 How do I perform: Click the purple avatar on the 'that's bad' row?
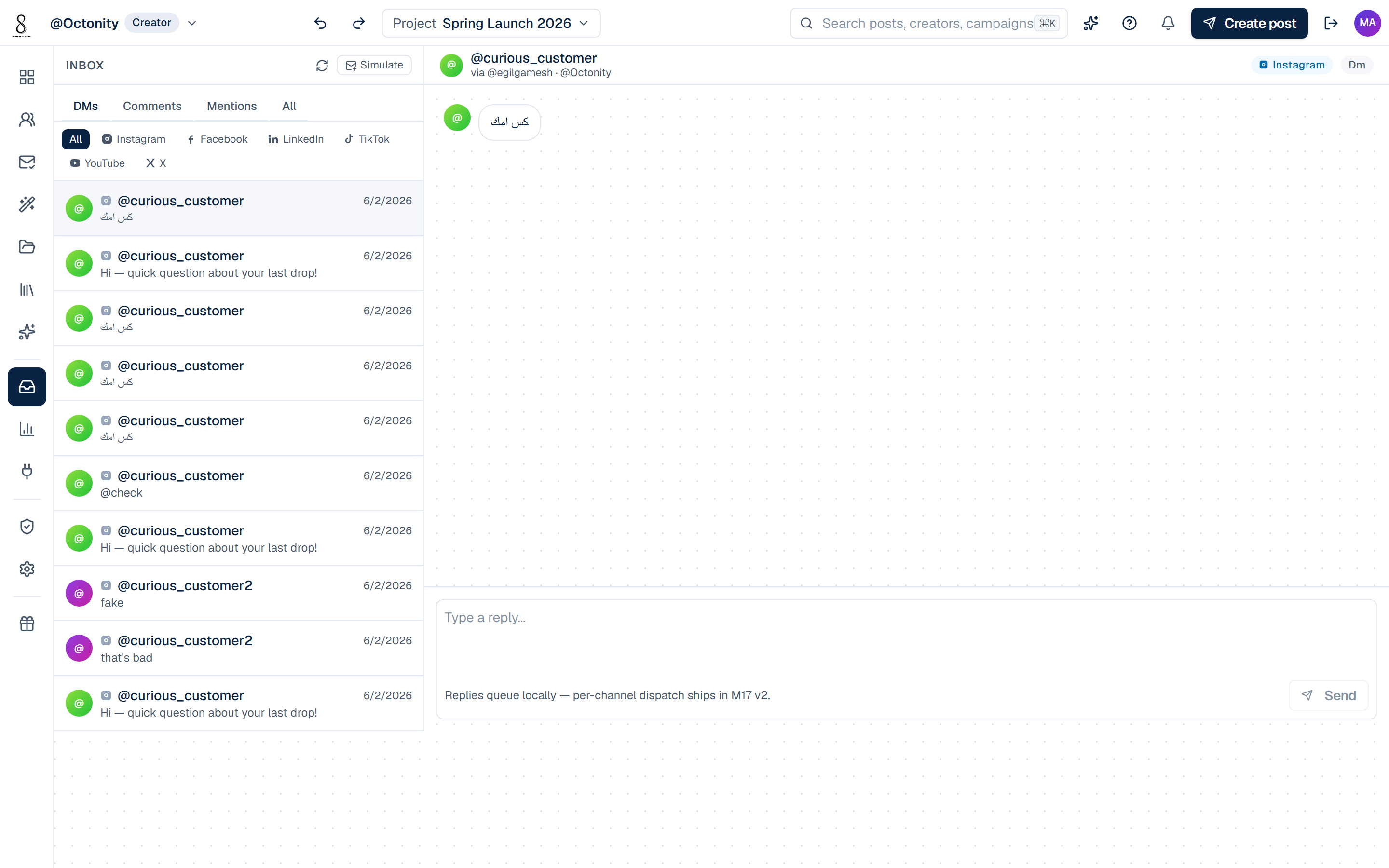(x=79, y=648)
